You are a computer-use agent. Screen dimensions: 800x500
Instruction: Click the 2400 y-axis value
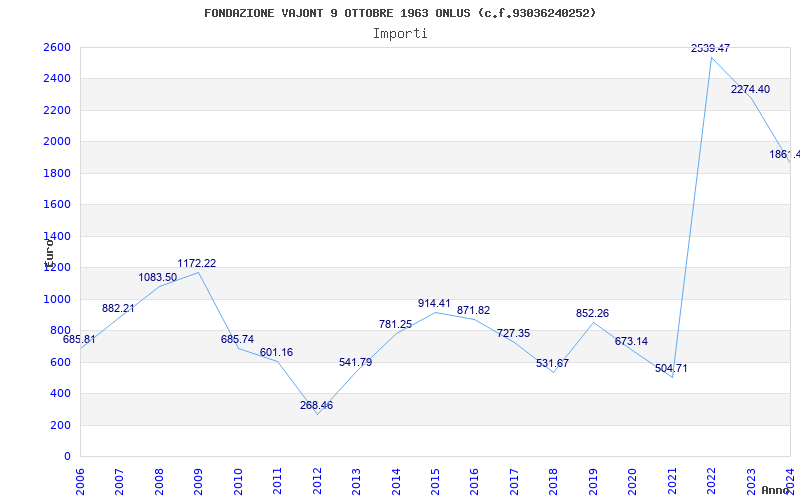(57, 79)
